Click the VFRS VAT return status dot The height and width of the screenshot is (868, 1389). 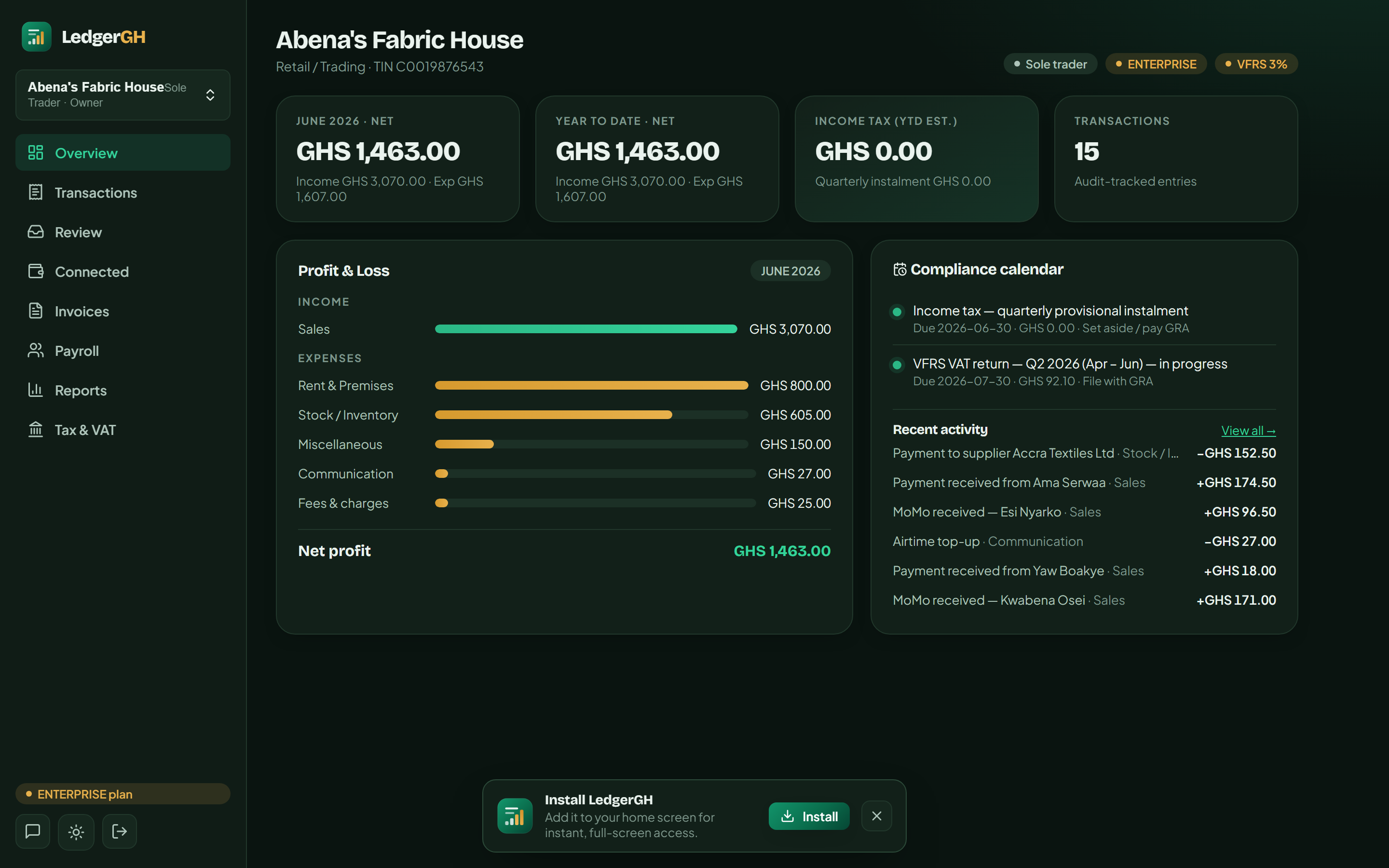pos(897,365)
